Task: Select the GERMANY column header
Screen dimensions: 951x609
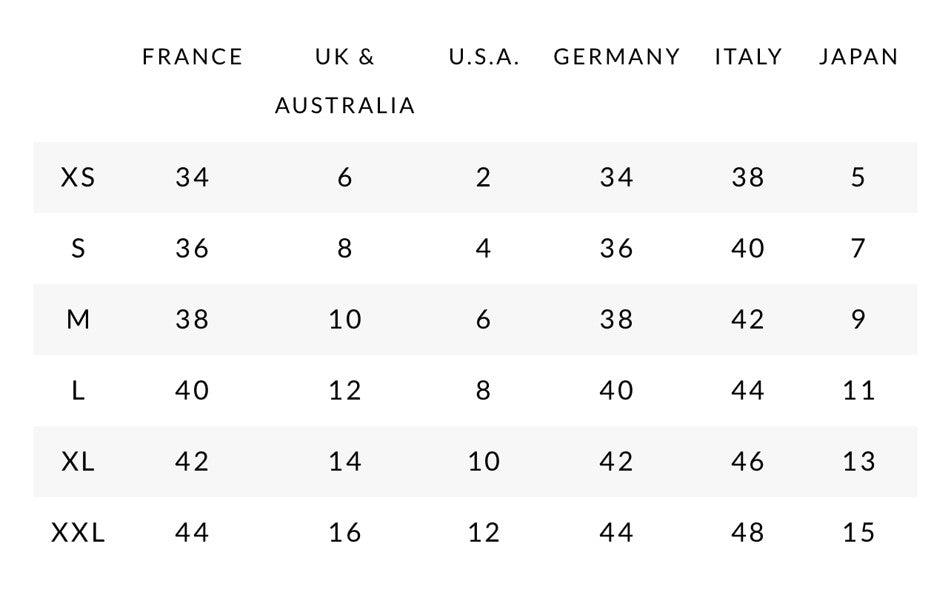Action: 616,57
